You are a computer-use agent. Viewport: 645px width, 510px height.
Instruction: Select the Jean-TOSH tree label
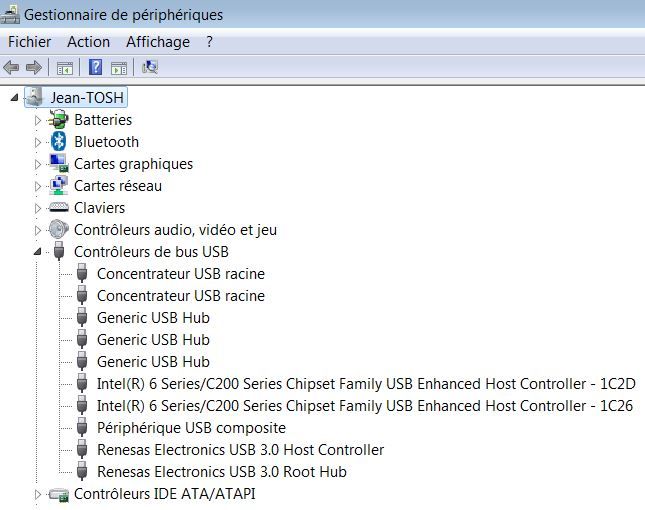(x=87, y=98)
